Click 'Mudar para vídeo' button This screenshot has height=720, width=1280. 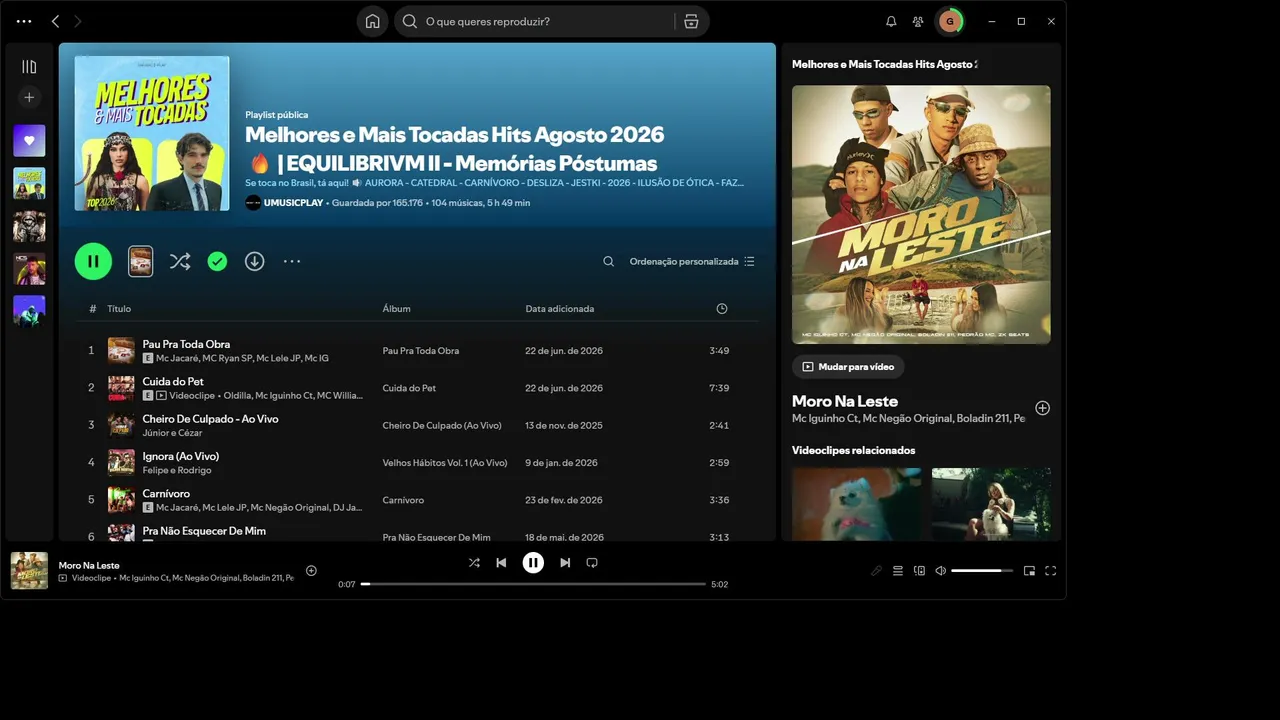coord(848,367)
